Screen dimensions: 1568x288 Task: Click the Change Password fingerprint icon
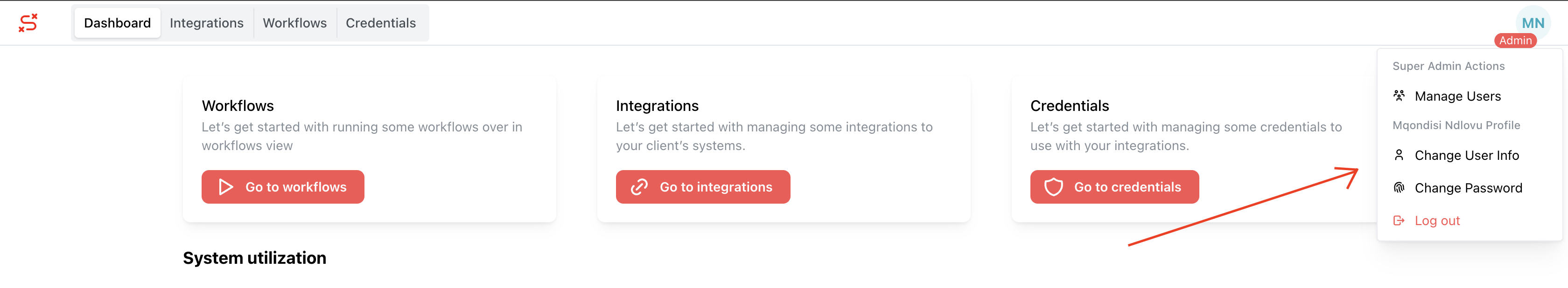pos(1399,188)
